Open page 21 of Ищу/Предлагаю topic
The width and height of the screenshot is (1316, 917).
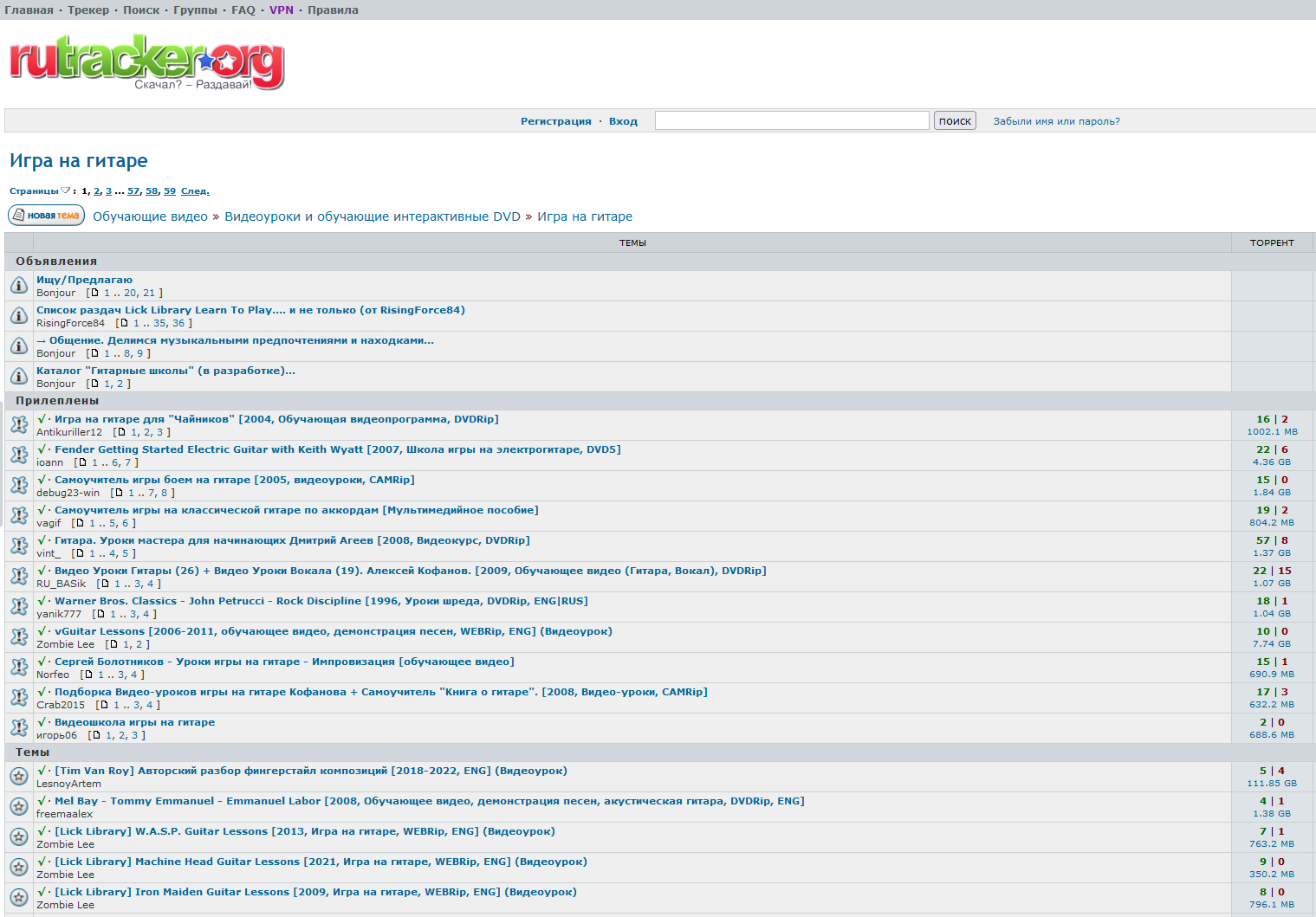pyautogui.click(x=149, y=293)
